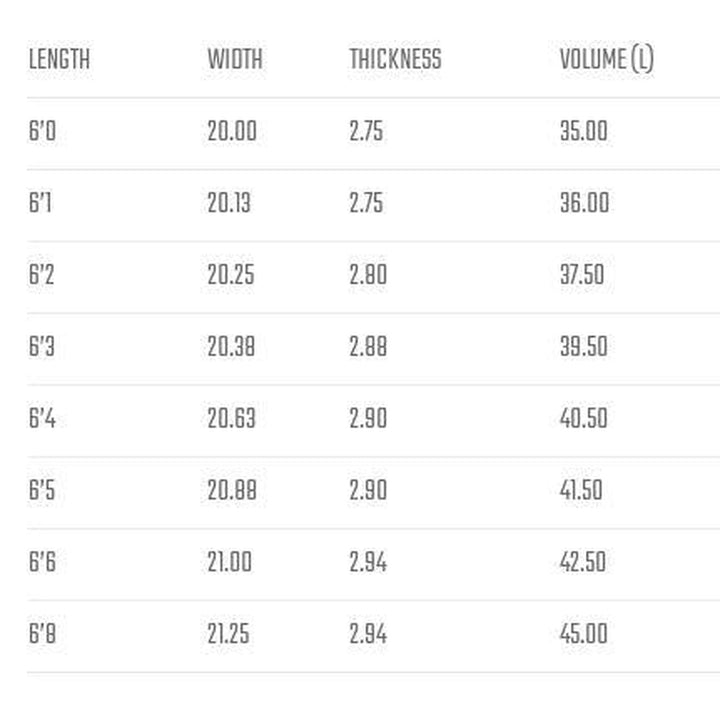Click the THICKNESS column header
Viewport: 720px width, 720px height.
click(x=395, y=59)
